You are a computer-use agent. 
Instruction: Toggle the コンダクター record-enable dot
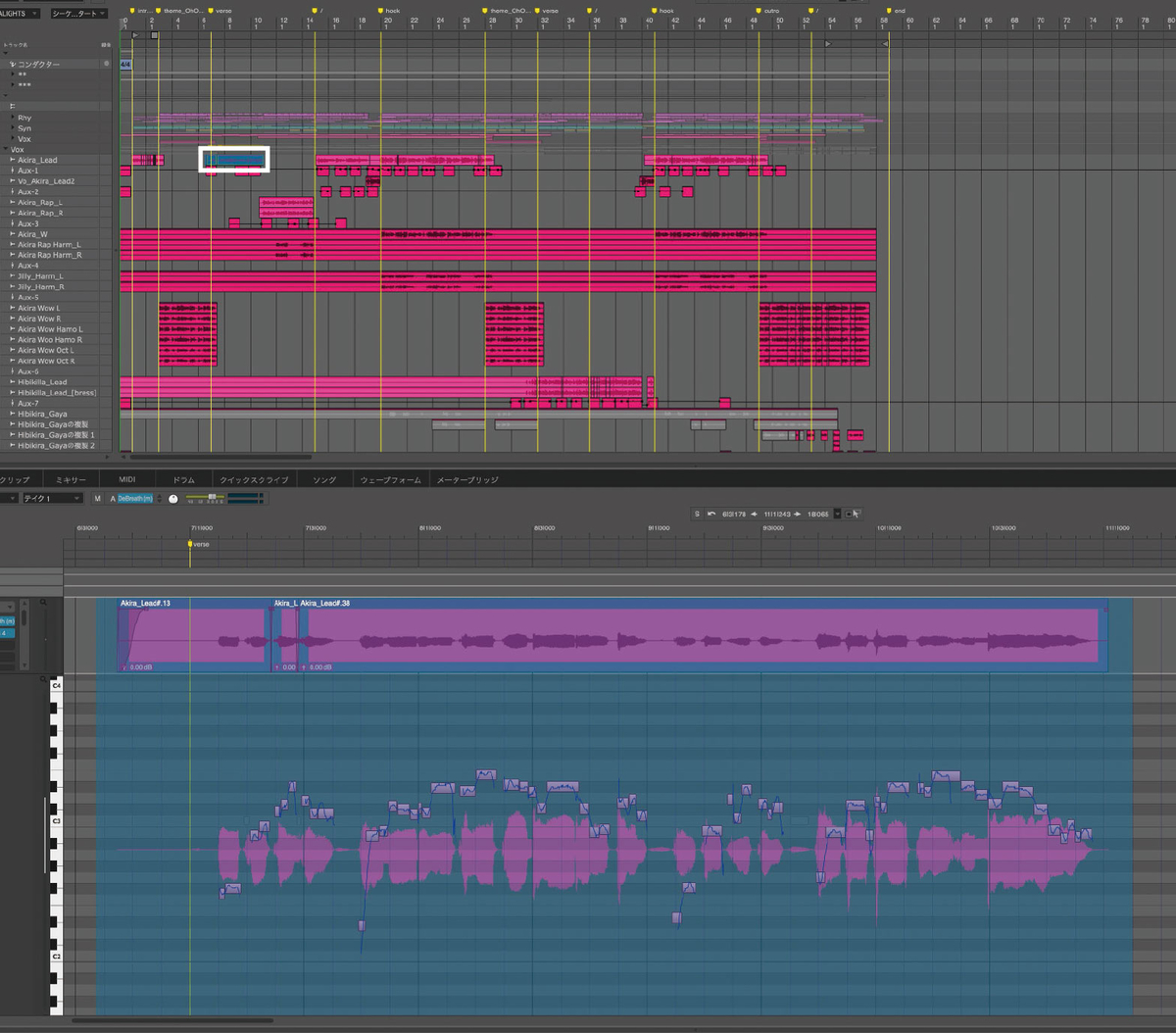106,64
